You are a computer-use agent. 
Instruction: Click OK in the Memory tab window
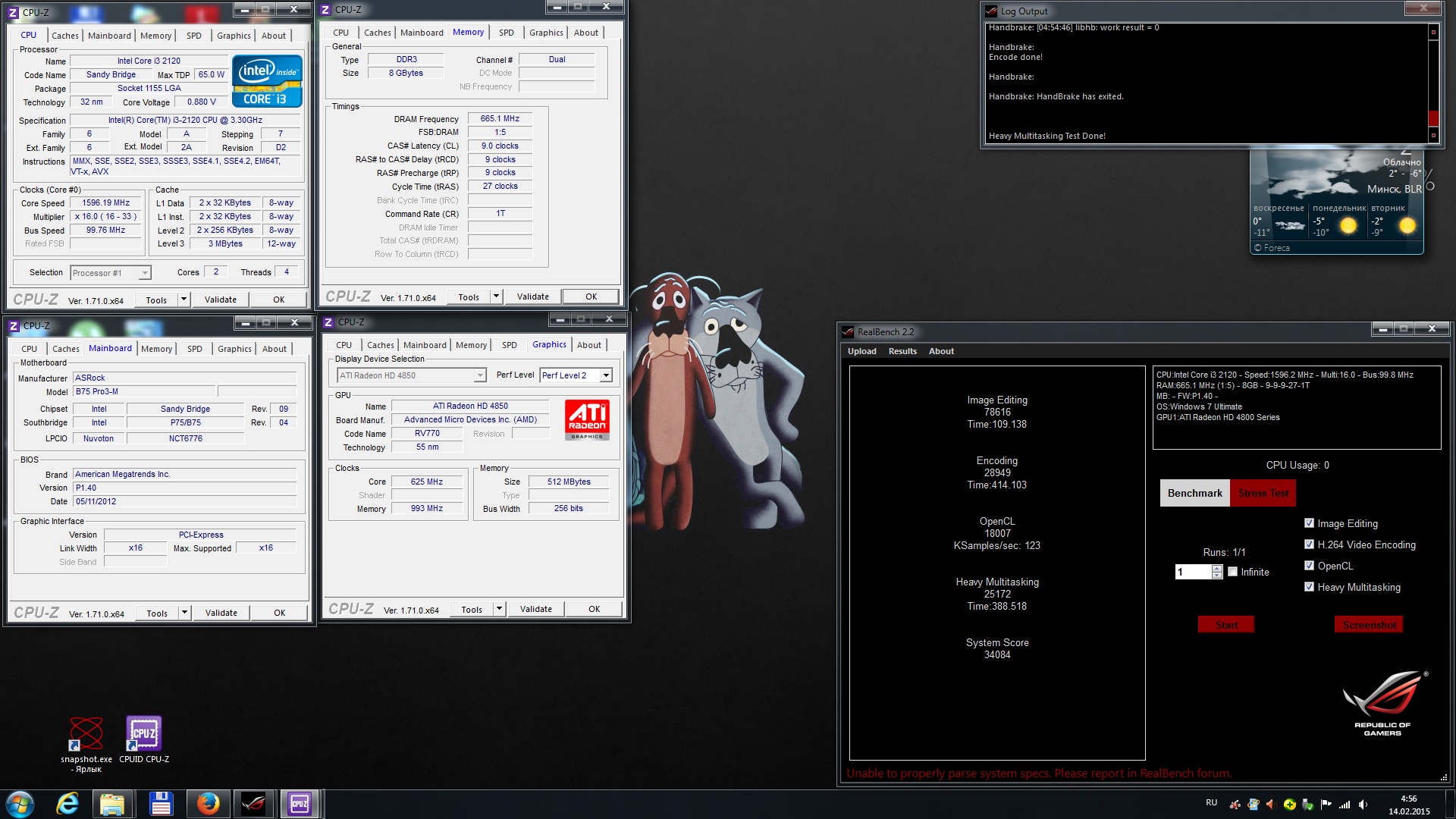(591, 297)
